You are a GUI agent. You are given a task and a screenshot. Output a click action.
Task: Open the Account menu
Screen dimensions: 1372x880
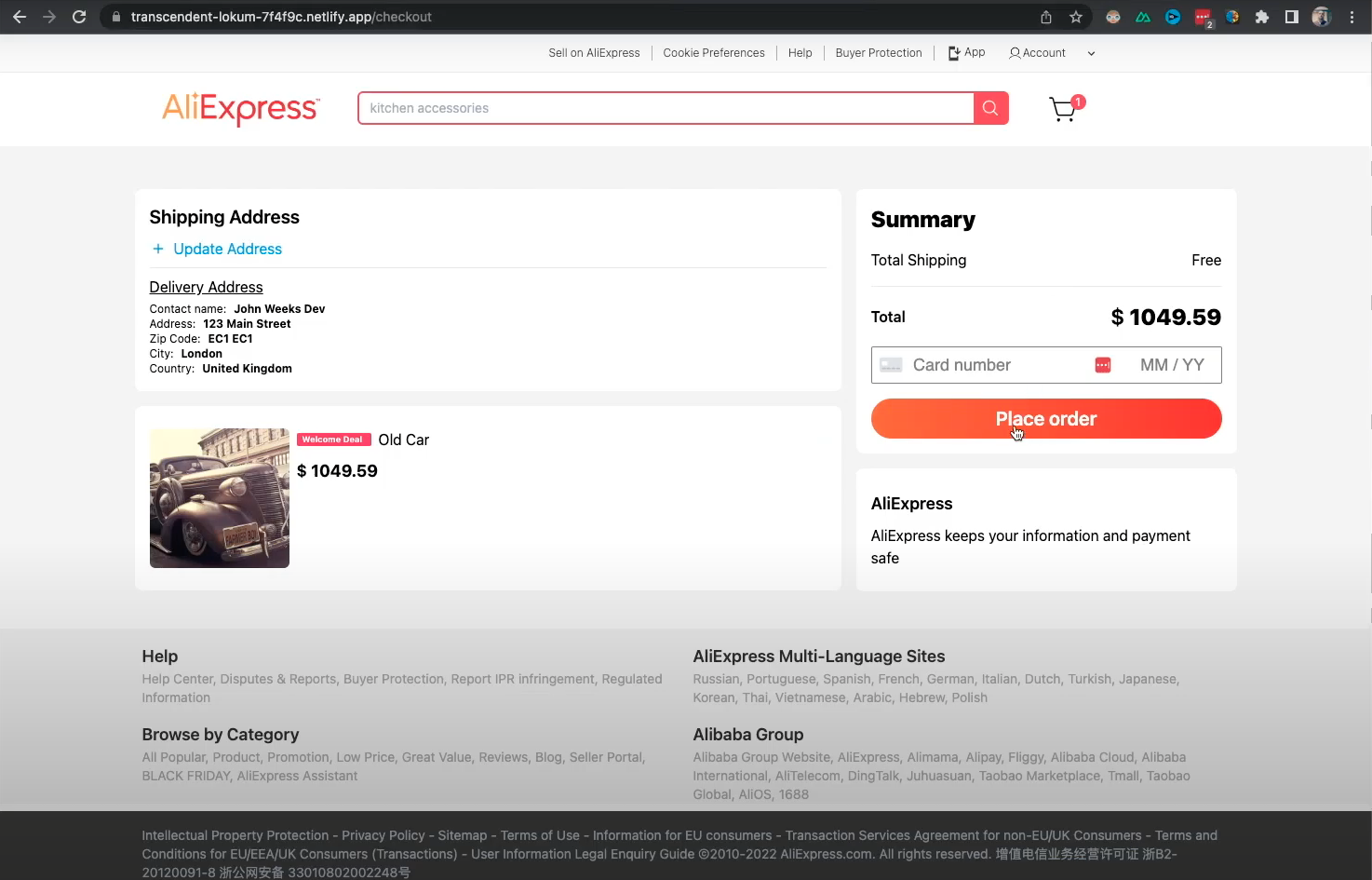tap(1038, 53)
